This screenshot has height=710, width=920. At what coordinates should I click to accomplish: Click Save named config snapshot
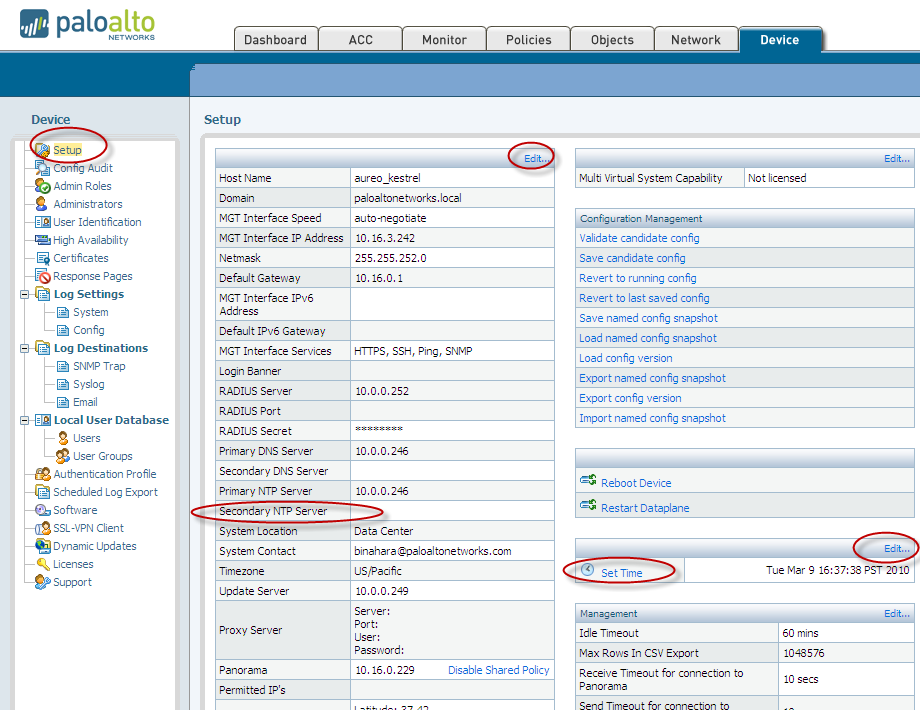648,318
